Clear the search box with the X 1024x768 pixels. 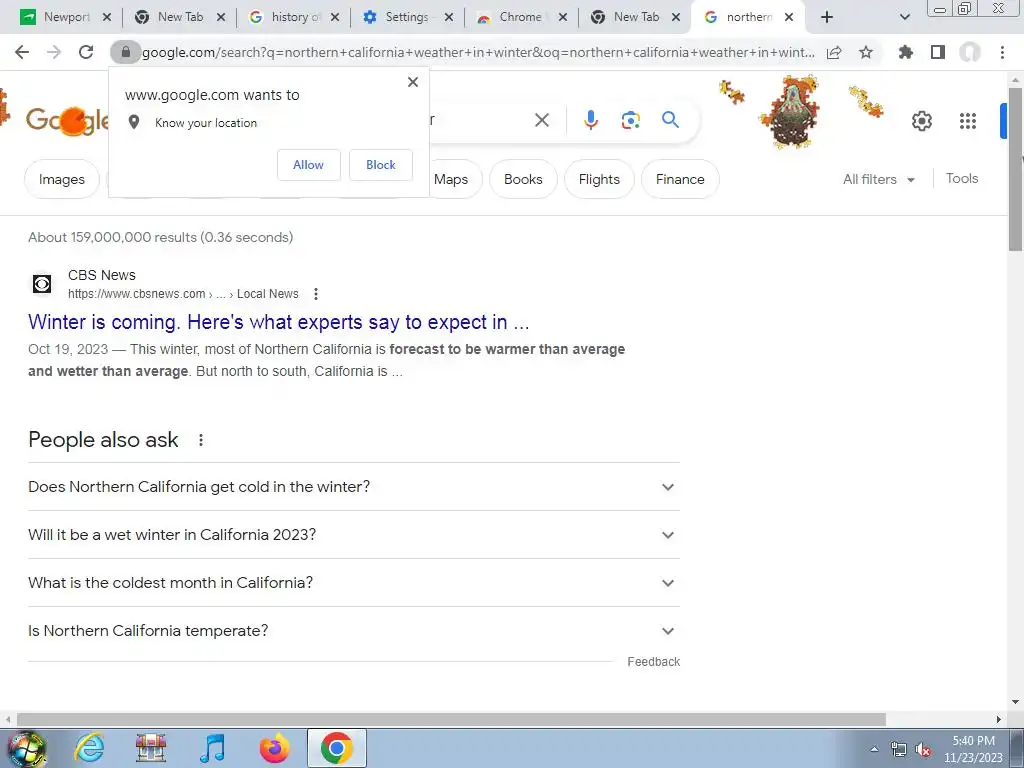point(541,120)
